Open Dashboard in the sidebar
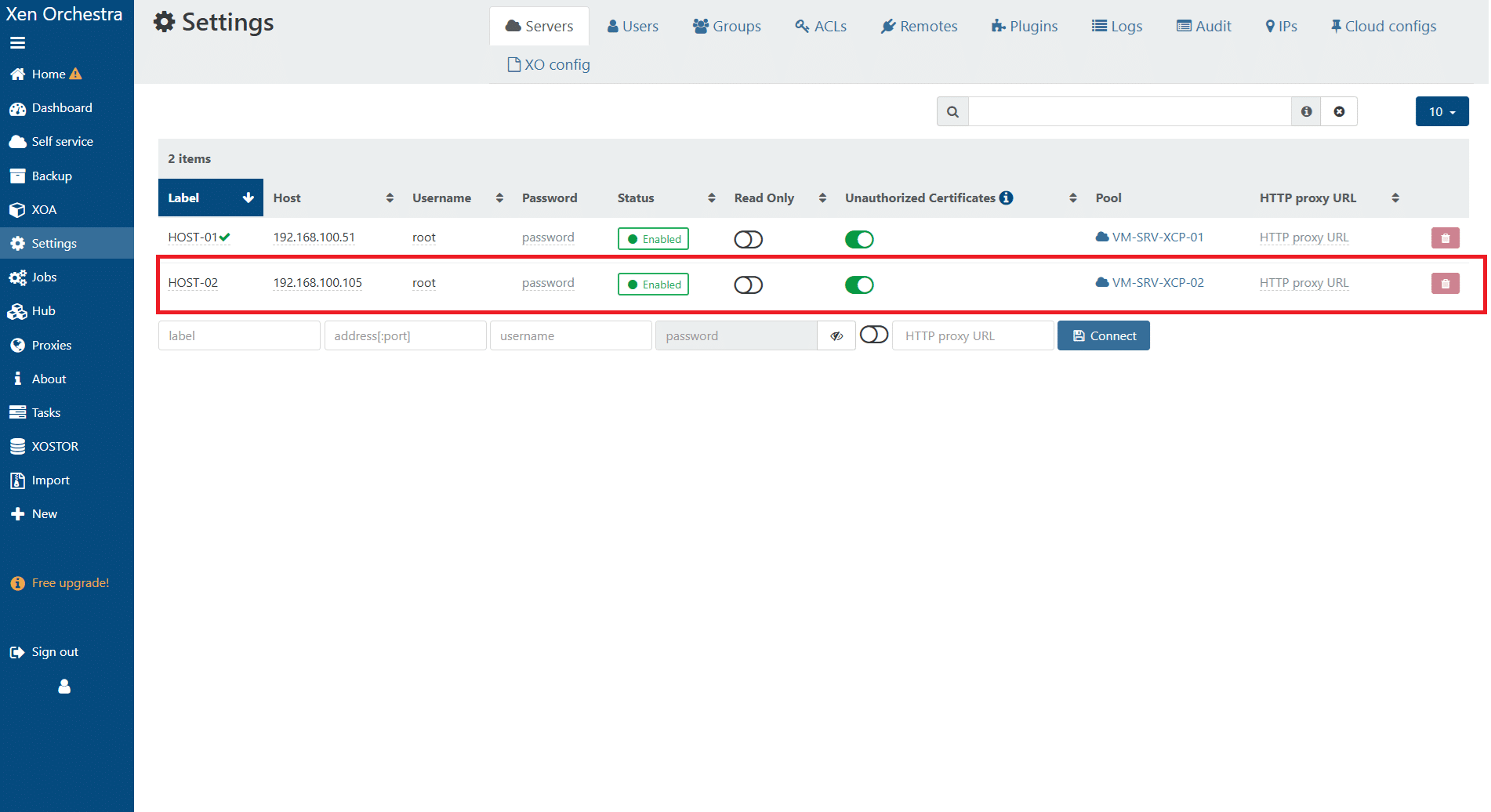Image resolution: width=1491 pixels, height=812 pixels. [x=51, y=107]
